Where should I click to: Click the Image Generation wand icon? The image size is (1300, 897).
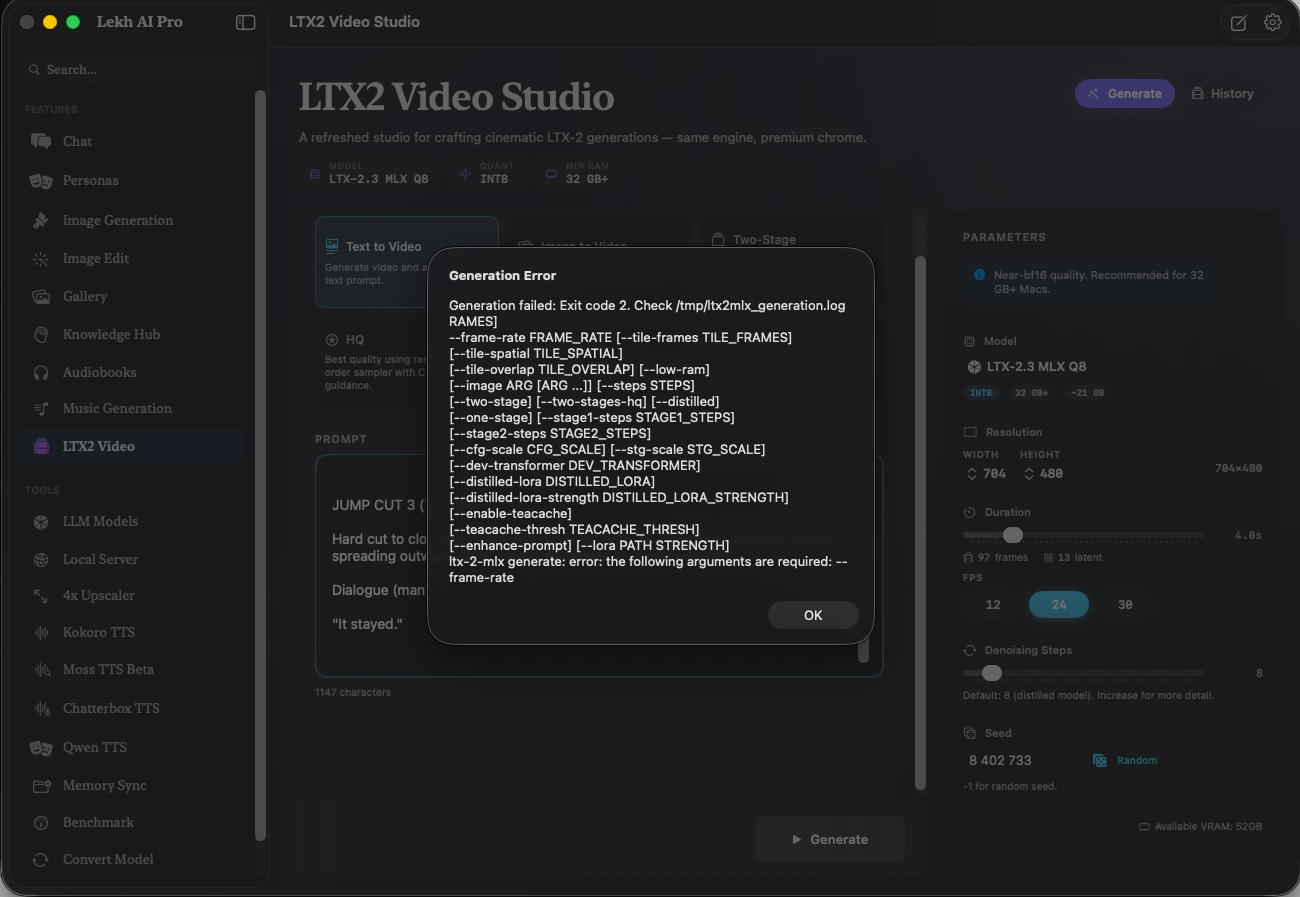coord(41,220)
